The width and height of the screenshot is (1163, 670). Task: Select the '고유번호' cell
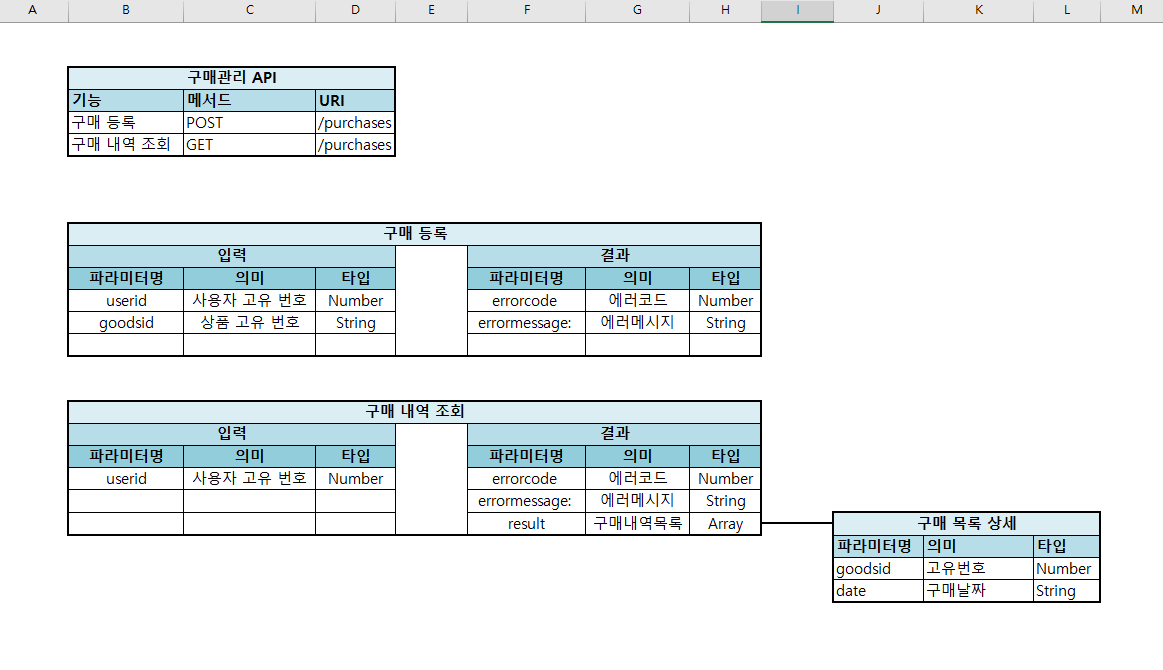978,568
